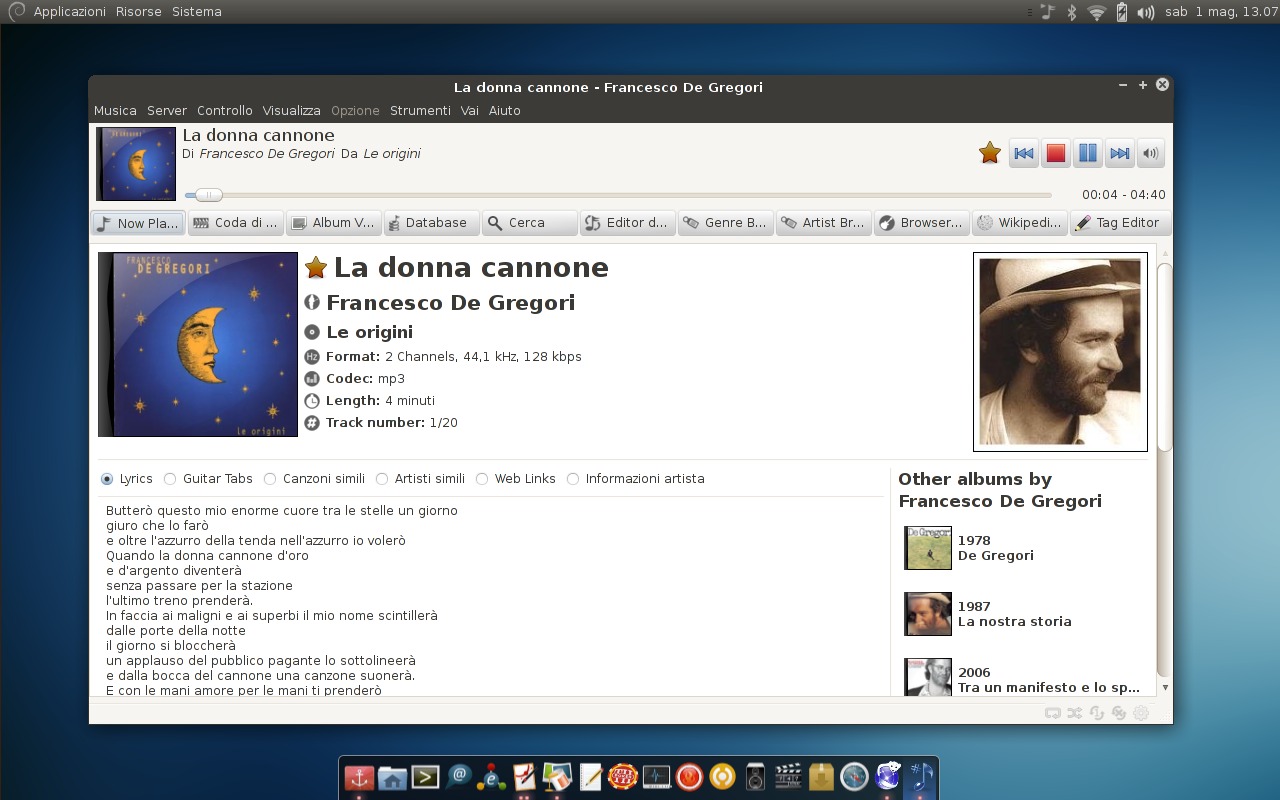Open the Wikipedia tab

[1019, 223]
